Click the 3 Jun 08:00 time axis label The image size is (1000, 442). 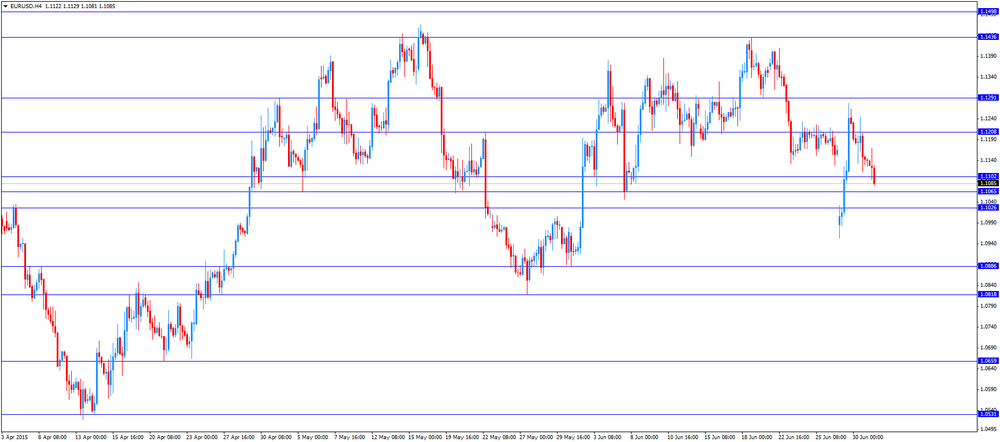tap(609, 438)
